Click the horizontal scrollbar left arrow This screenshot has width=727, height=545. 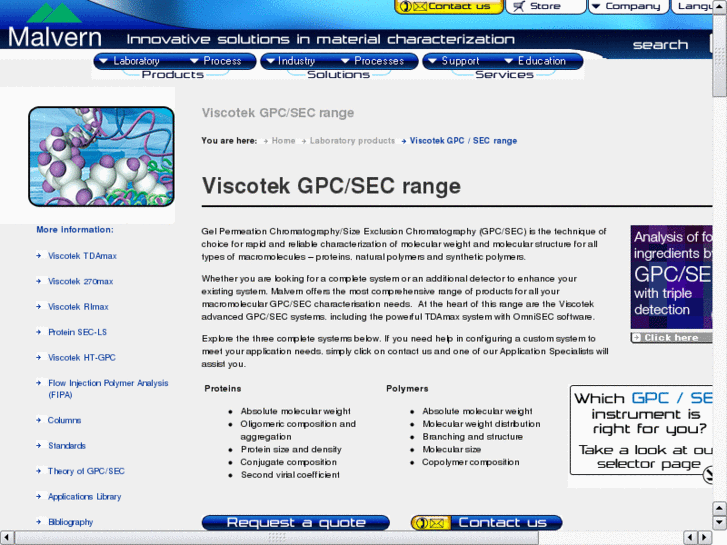coord(6,538)
